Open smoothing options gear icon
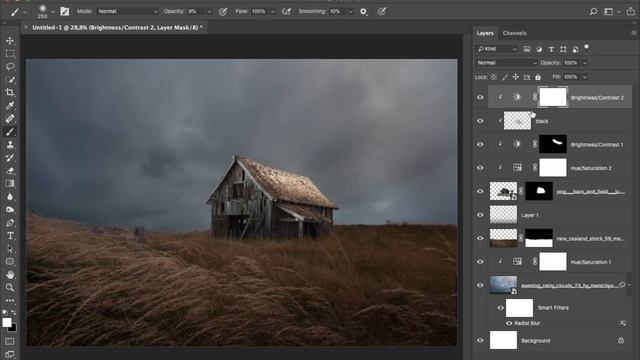The image size is (640, 360). (363, 11)
